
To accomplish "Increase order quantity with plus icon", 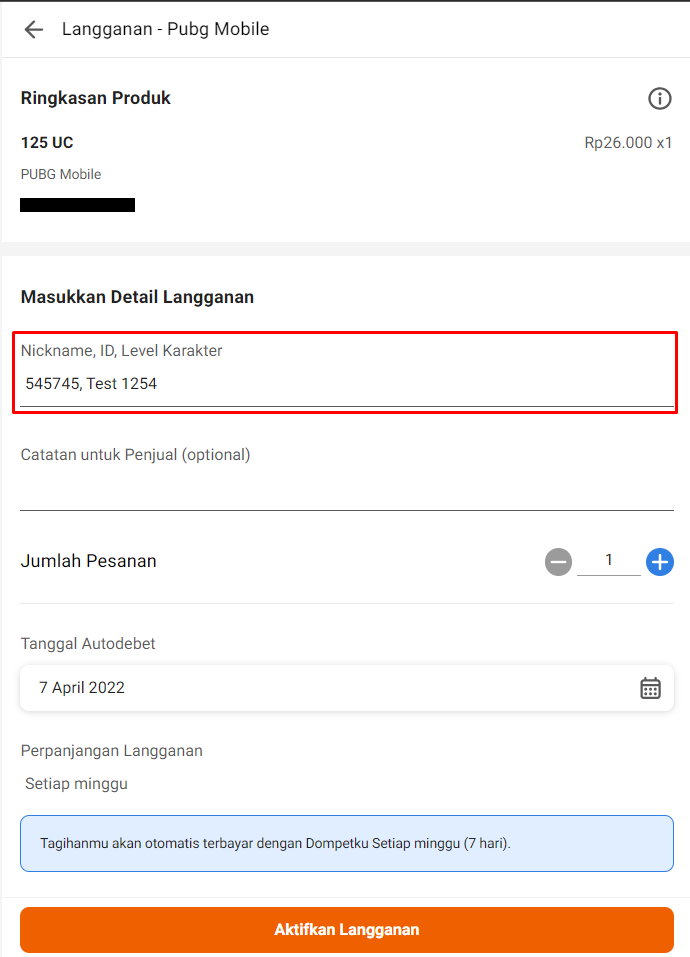I will tap(659, 562).
